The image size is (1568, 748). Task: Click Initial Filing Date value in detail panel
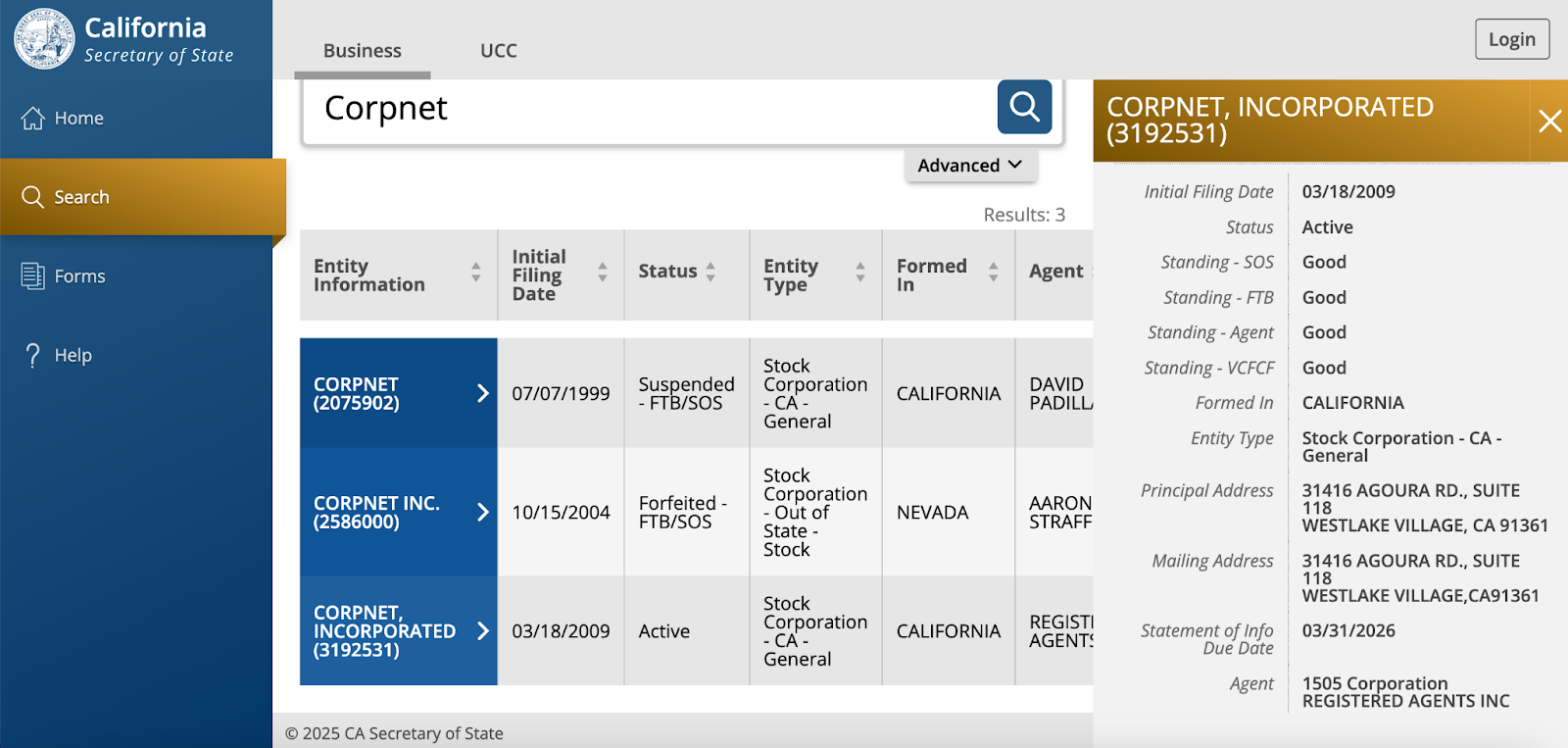[1348, 192]
